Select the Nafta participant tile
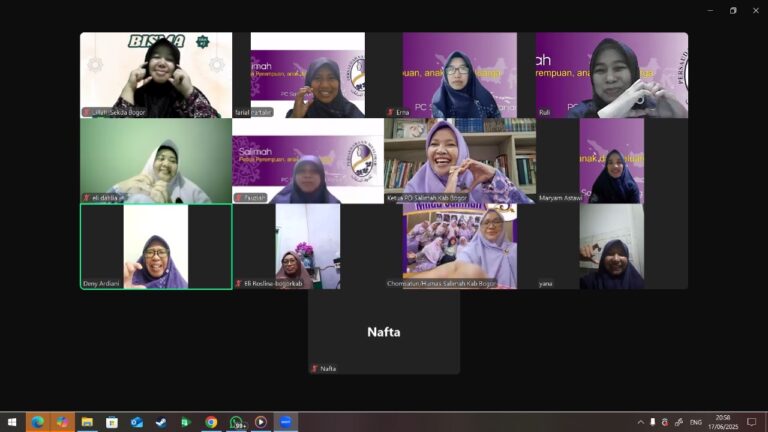 pos(384,332)
